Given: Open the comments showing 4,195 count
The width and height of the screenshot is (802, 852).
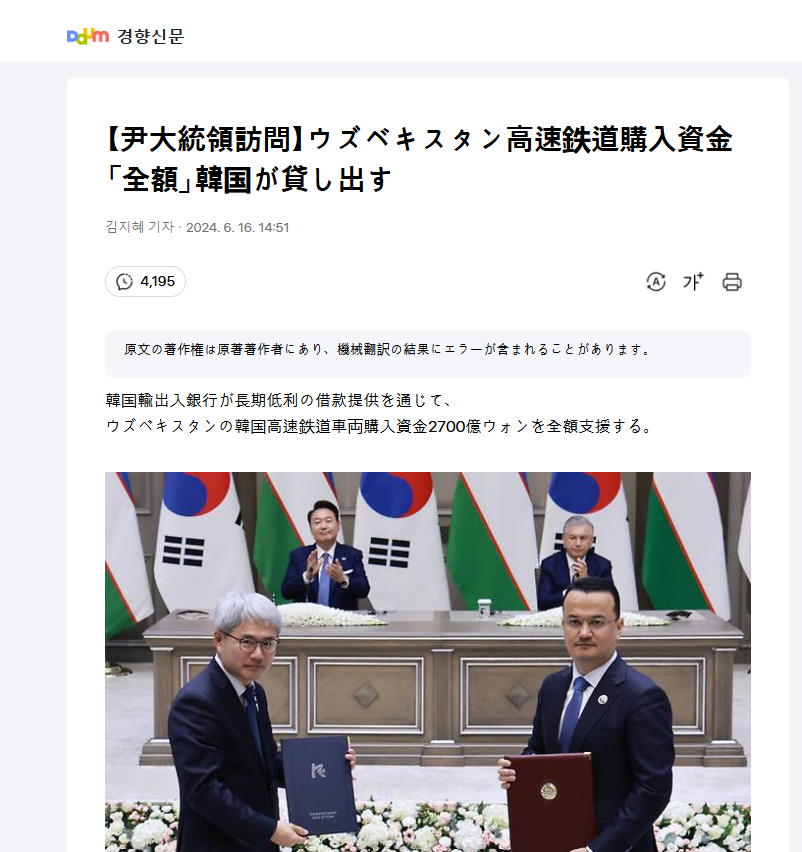Looking at the screenshot, I should pos(145,281).
